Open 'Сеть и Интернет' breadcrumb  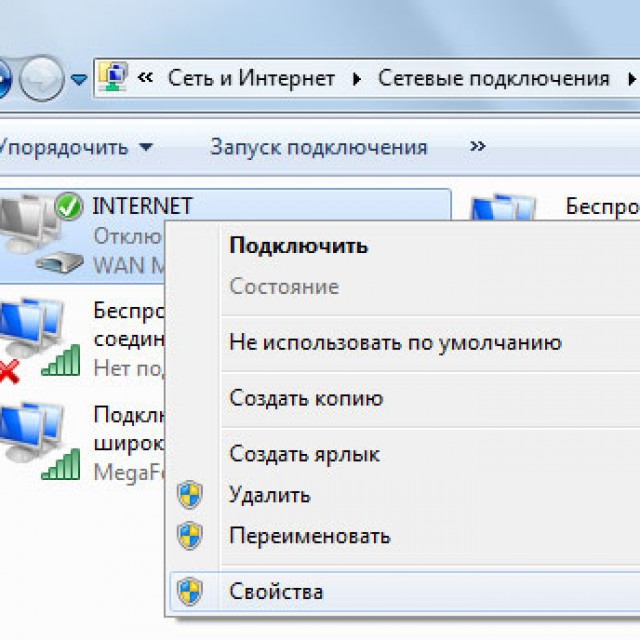(x=251, y=78)
